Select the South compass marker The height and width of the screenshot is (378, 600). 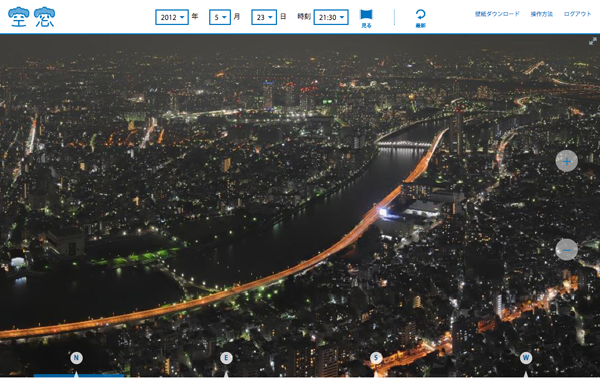tap(376, 358)
